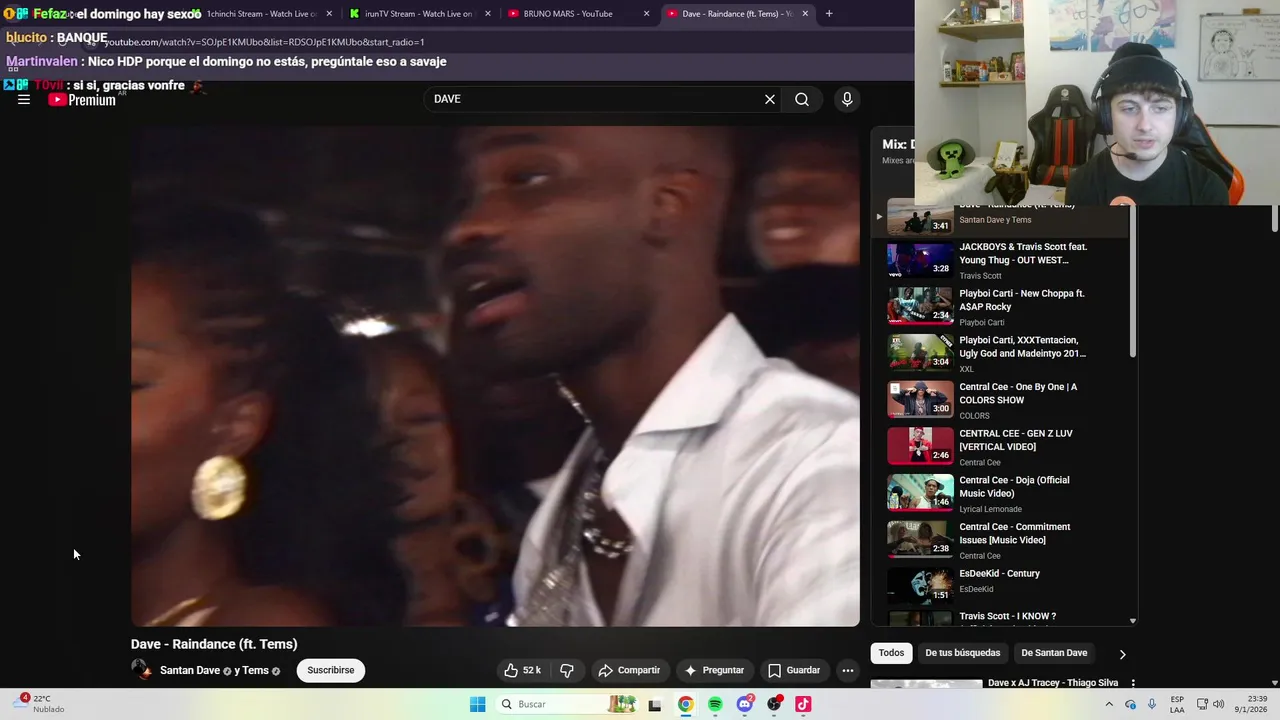Open Santan Dave y Tems in the mix list
Screen dimensions: 1280x720
click(x=1000, y=219)
